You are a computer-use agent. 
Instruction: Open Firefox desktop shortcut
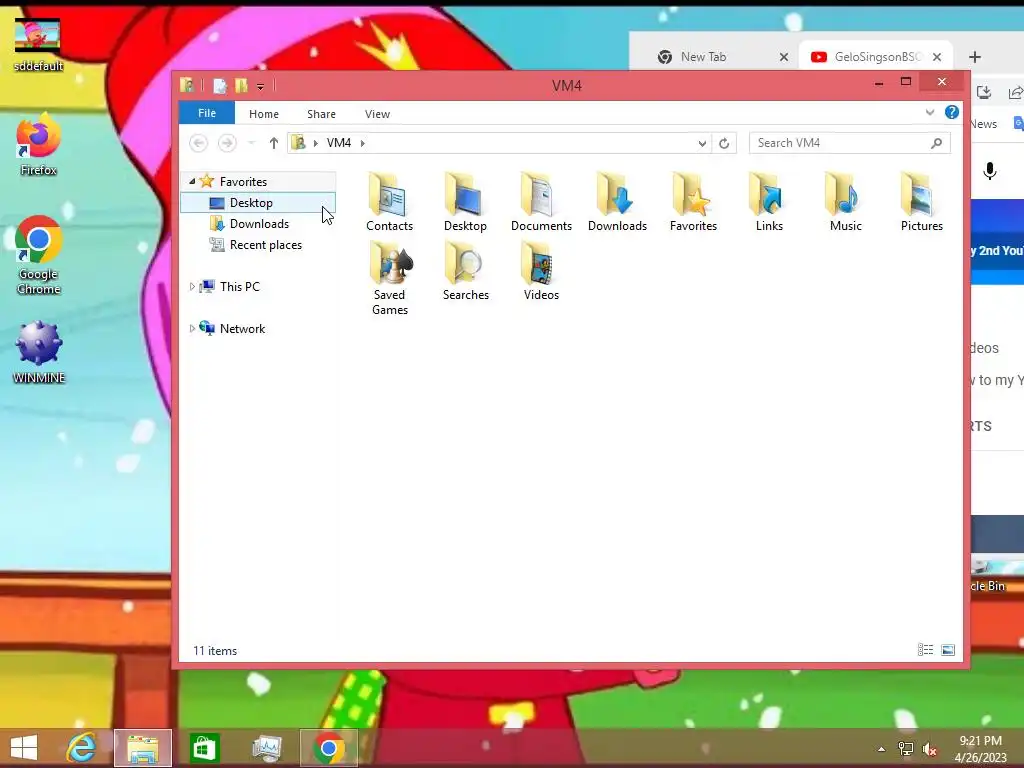point(39,145)
